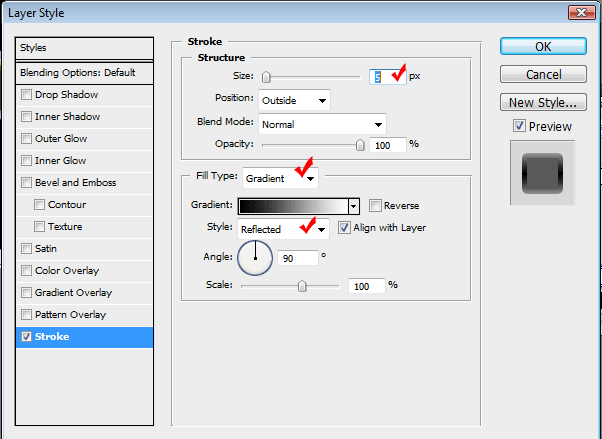Select the Inner Glow label
This screenshot has height=439, width=602.
(x=60, y=160)
